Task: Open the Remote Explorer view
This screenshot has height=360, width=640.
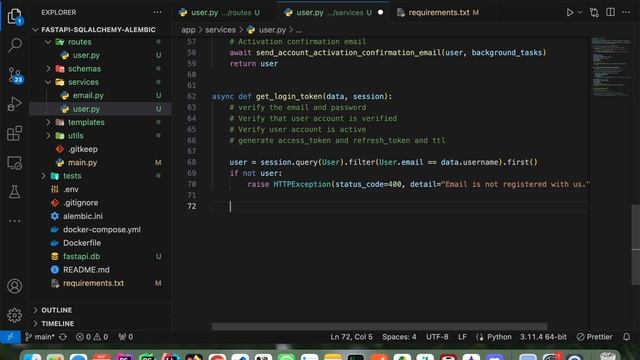Action: (x=15, y=163)
